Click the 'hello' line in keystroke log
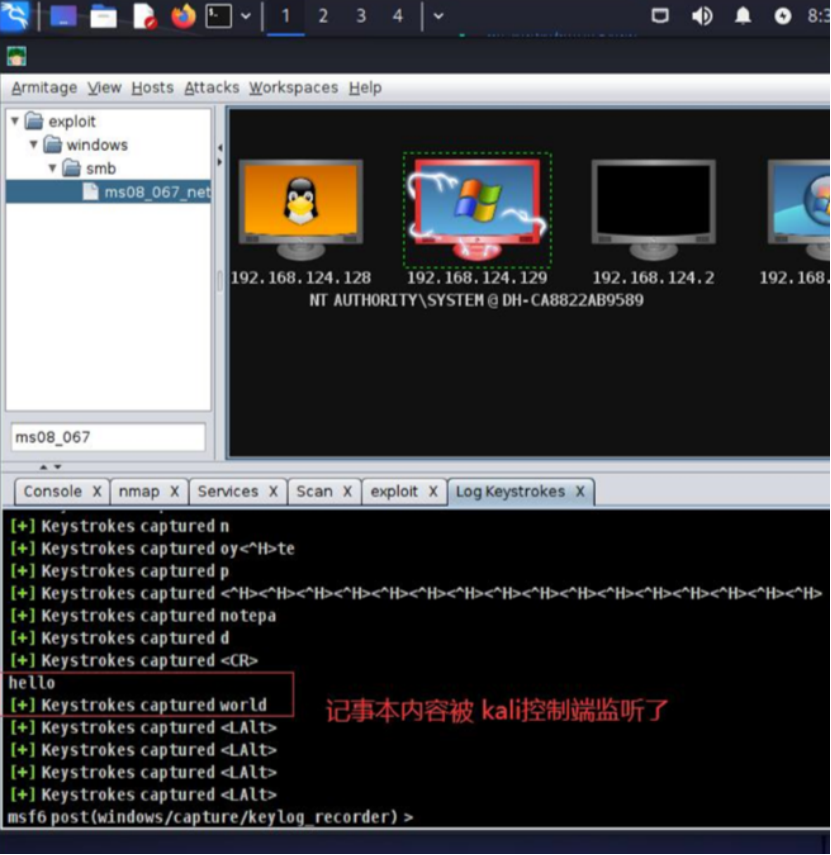The width and height of the screenshot is (831, 855). [x=32, y=683]
